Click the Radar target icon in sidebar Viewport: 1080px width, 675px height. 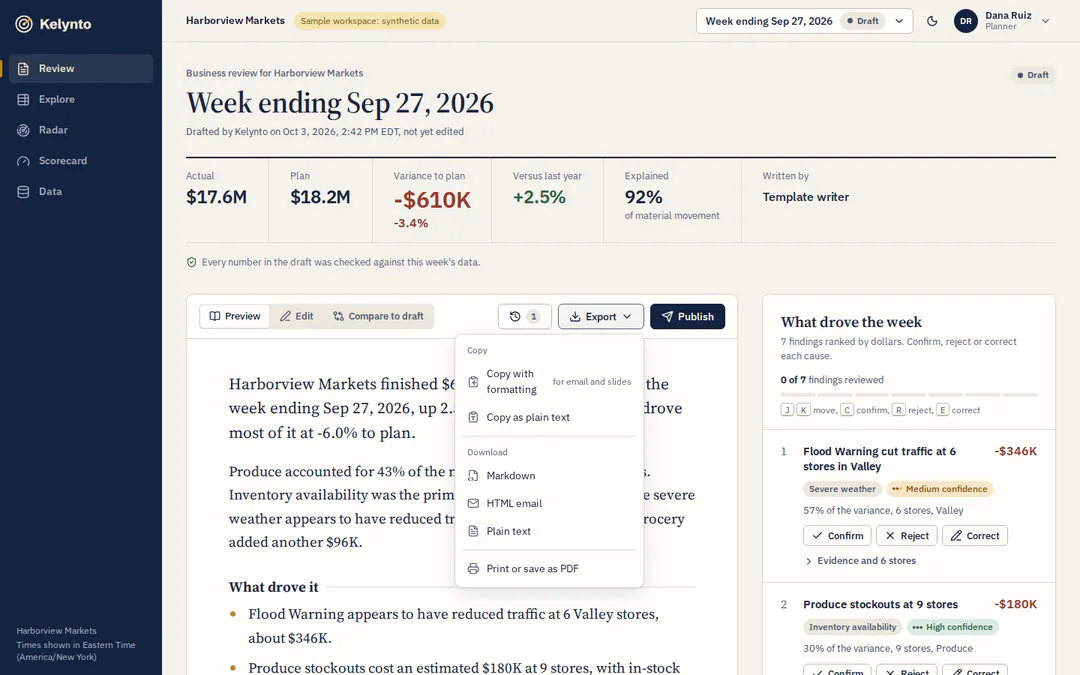tap(23, 130)
